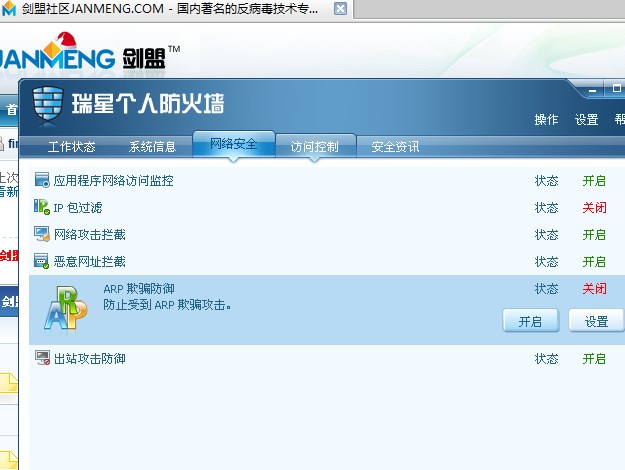Click 关闭 status of ARP 欺骗防御
The image size is (625, 470).
pyautogui.click(x=594, y=288)
